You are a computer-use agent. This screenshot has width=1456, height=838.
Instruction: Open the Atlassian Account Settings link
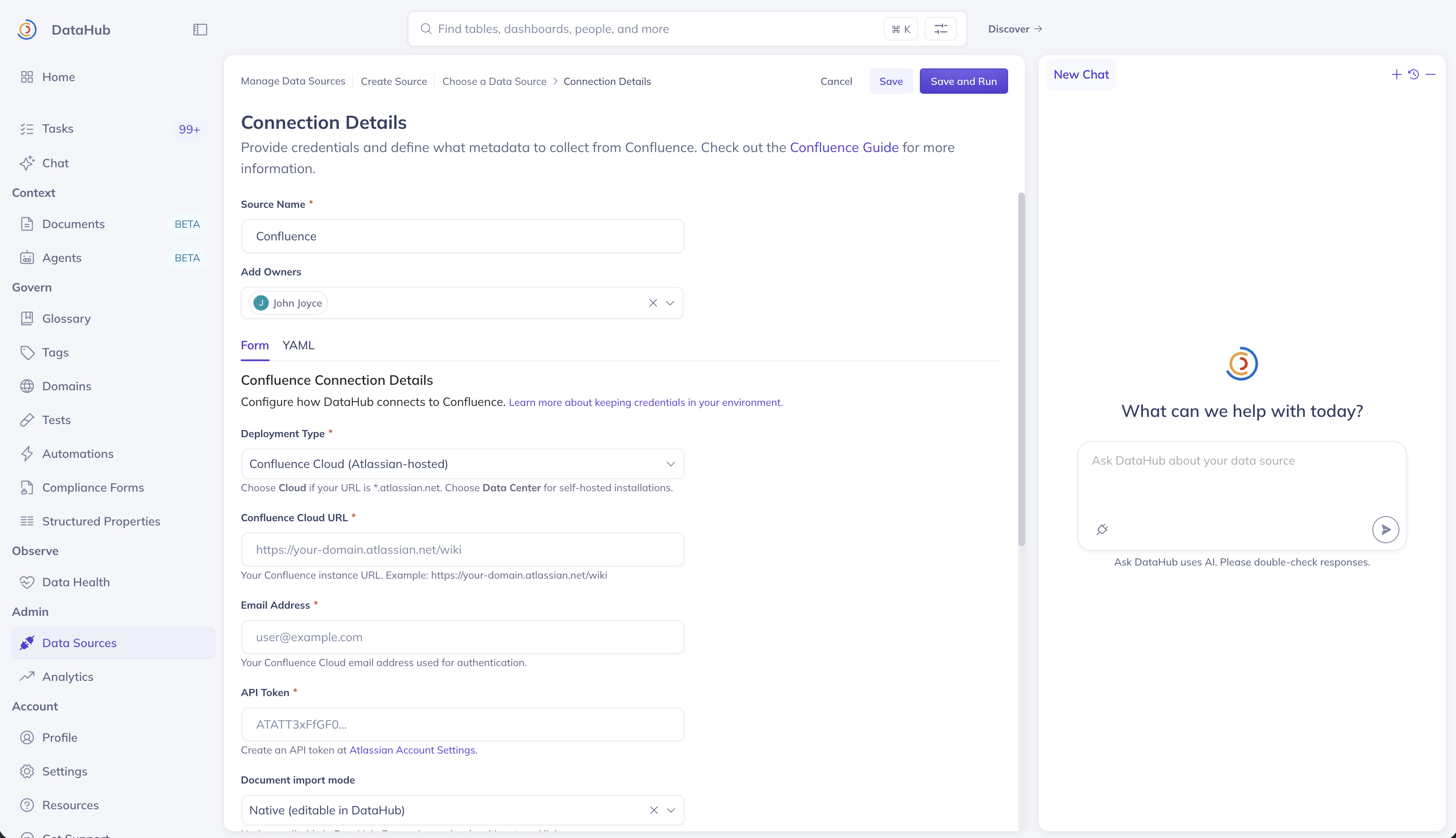[x=412, y=750]
